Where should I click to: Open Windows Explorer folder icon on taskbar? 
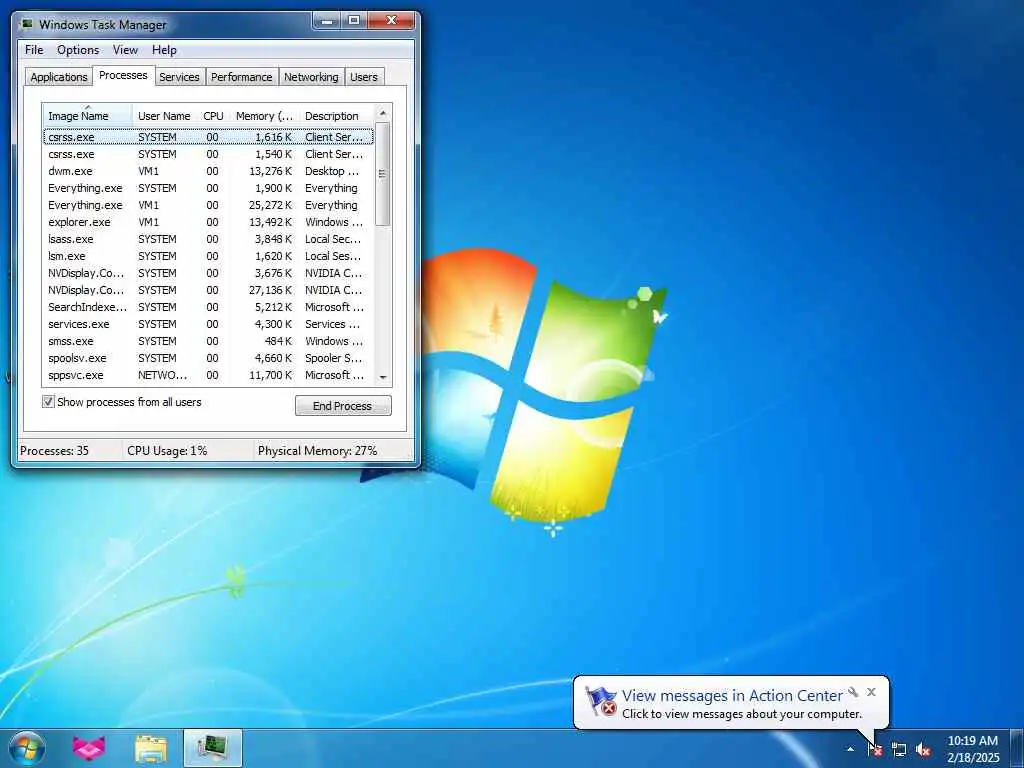coord(151,748)
